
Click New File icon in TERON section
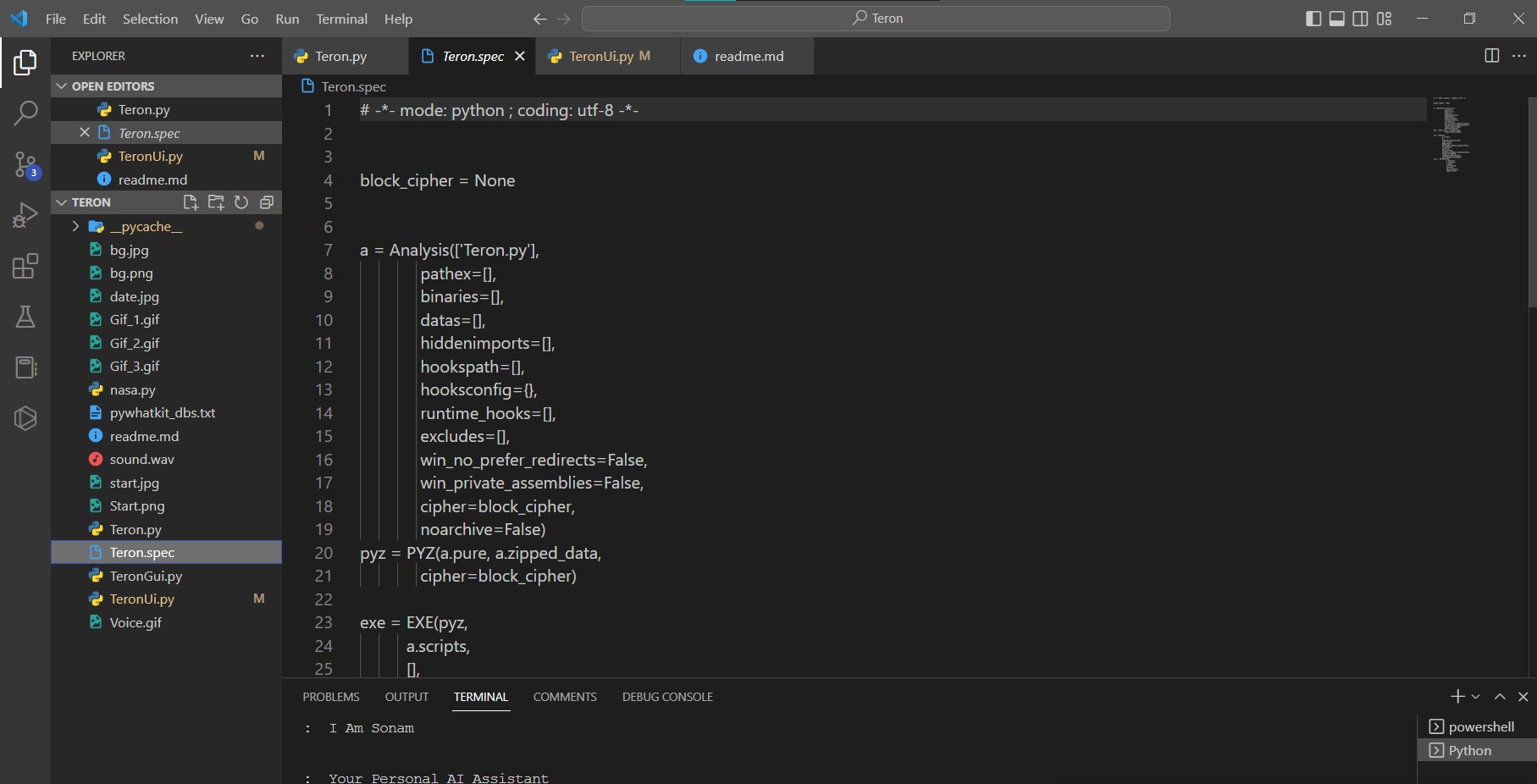[191, 202]
